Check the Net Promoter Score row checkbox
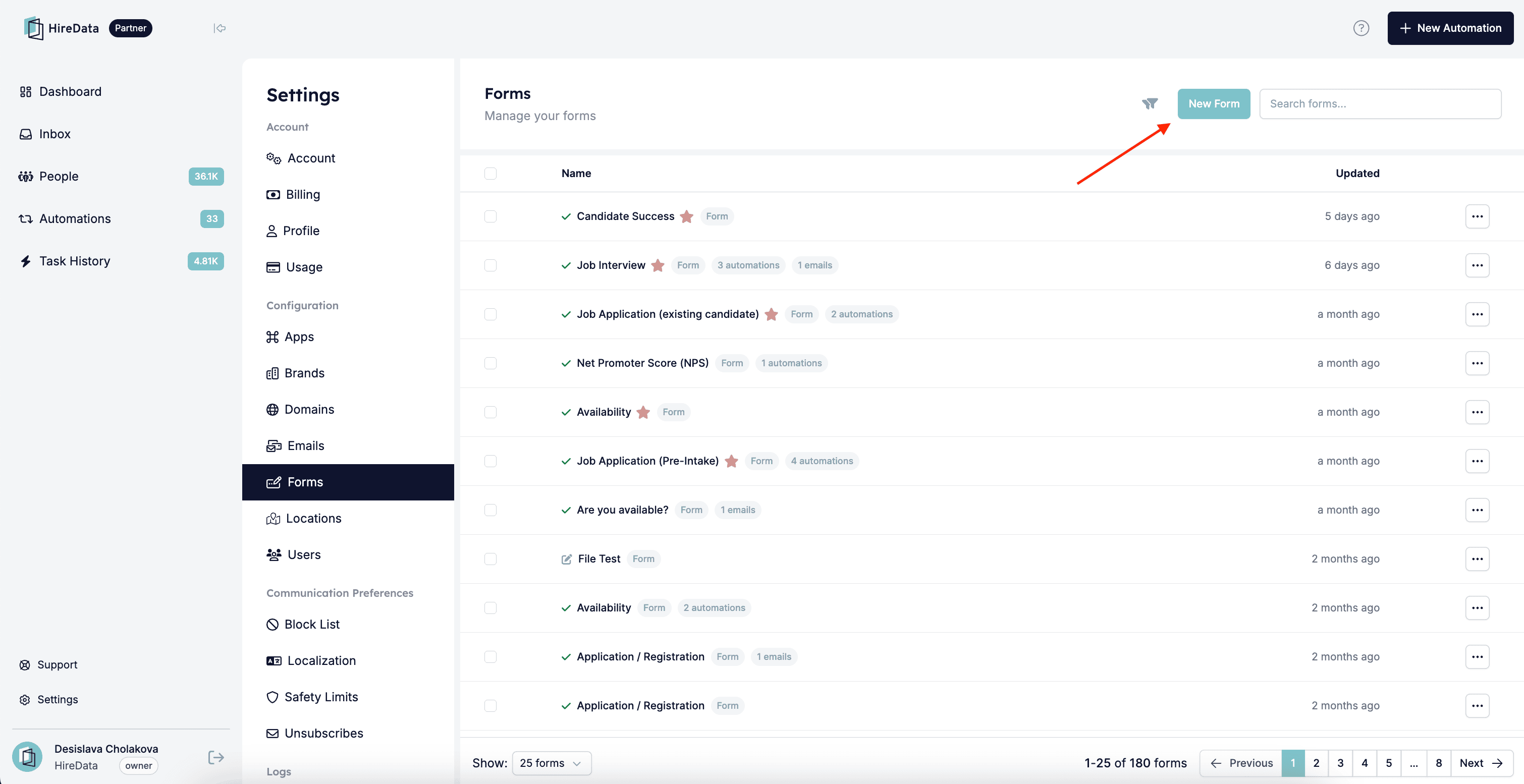Image resolution: width=1524 pixels, height=784 pixels. click(x=490, y=363)
